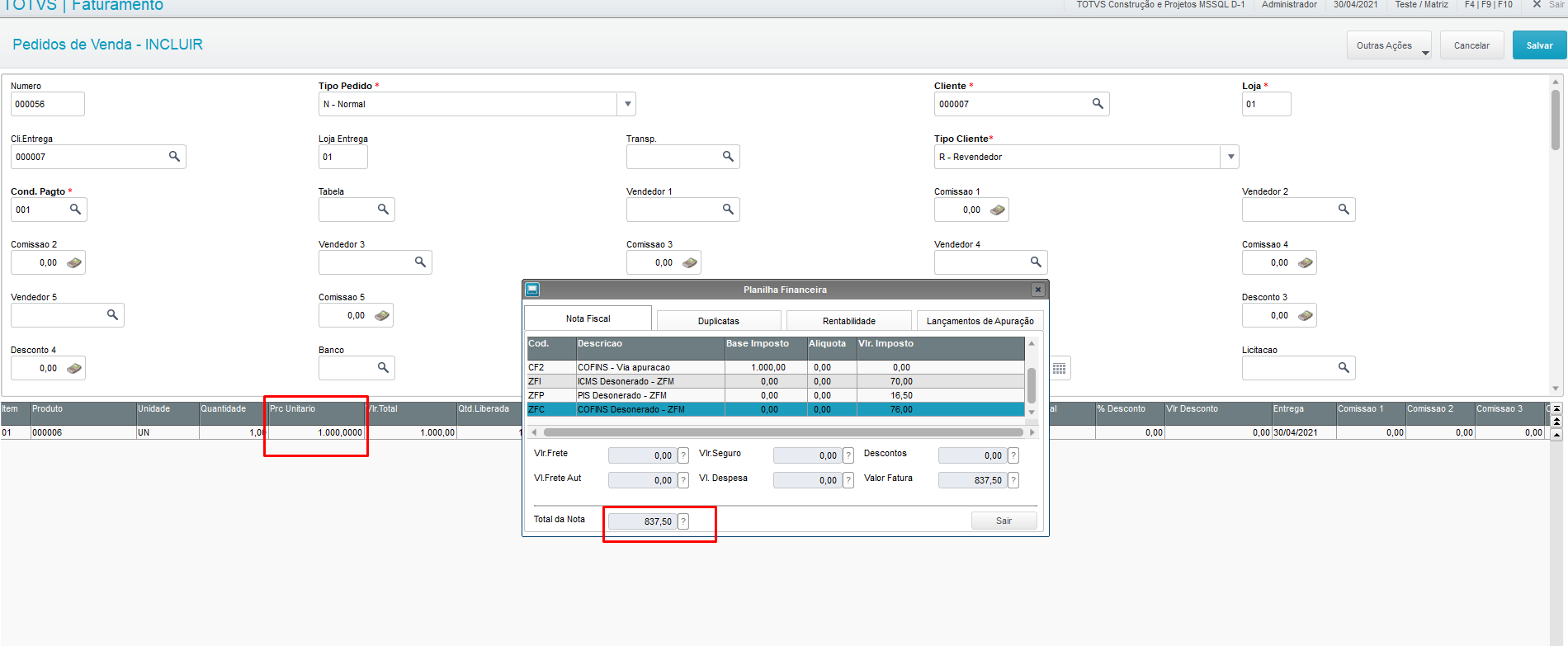This screenshot has height=646, width=1568.
Task: Click the Unidade cell UN
Action: 168,432
